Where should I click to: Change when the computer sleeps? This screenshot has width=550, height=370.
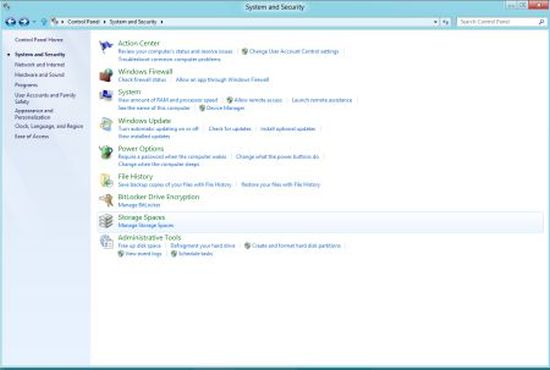pyautogui.click(x=159, y=164)
